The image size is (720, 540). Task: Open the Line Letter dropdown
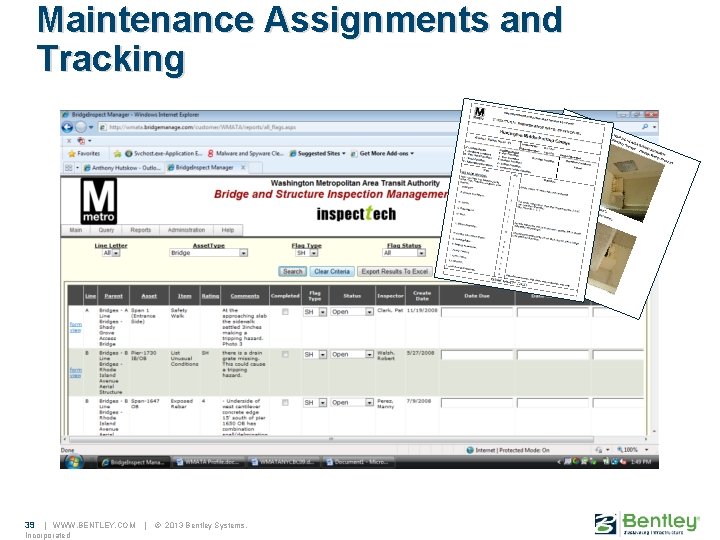pyautogui.click(x=111, y=253)
